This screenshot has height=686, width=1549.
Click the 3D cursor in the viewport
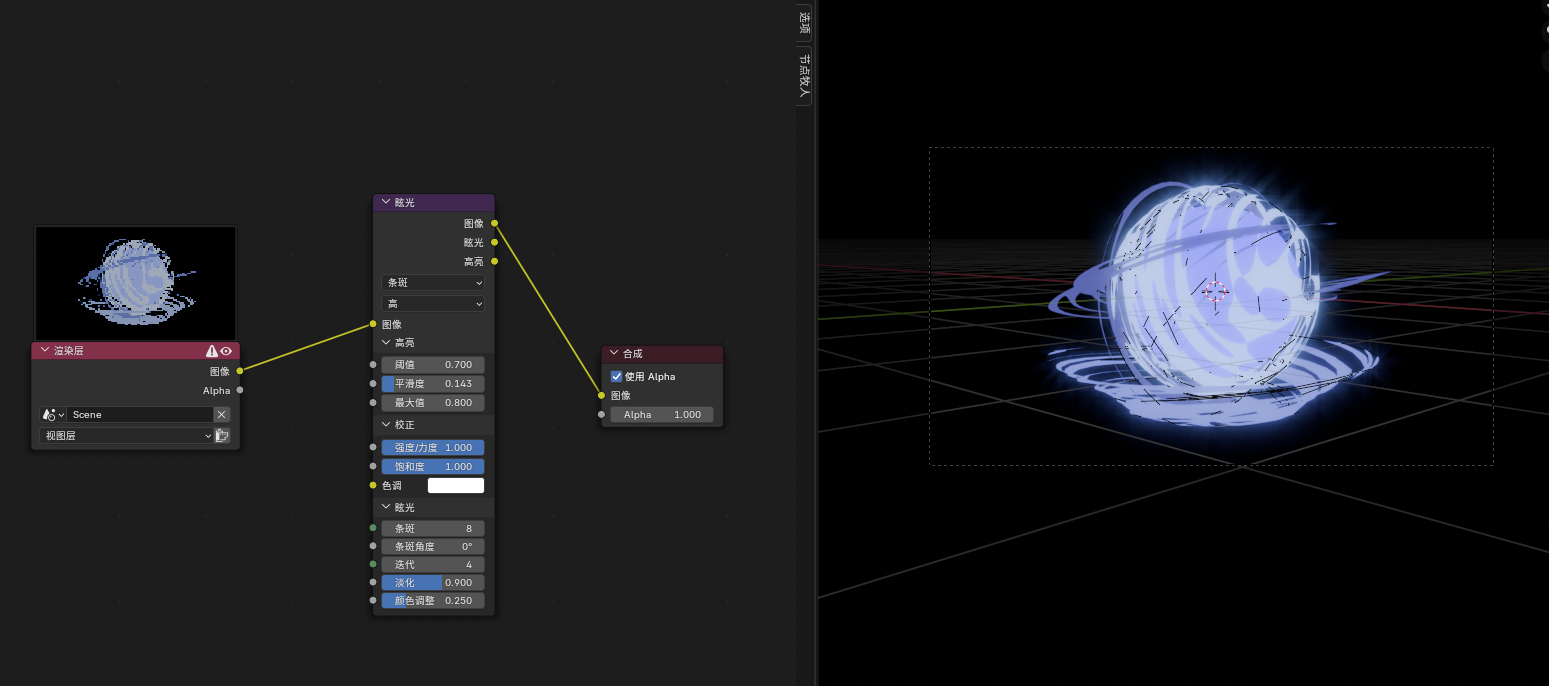(x=1214, y=291)
